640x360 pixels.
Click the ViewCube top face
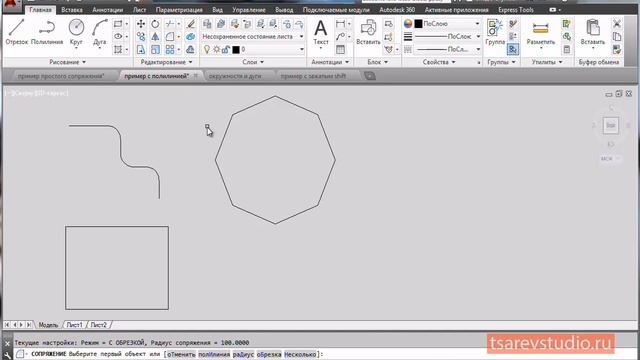coord(611,125)
